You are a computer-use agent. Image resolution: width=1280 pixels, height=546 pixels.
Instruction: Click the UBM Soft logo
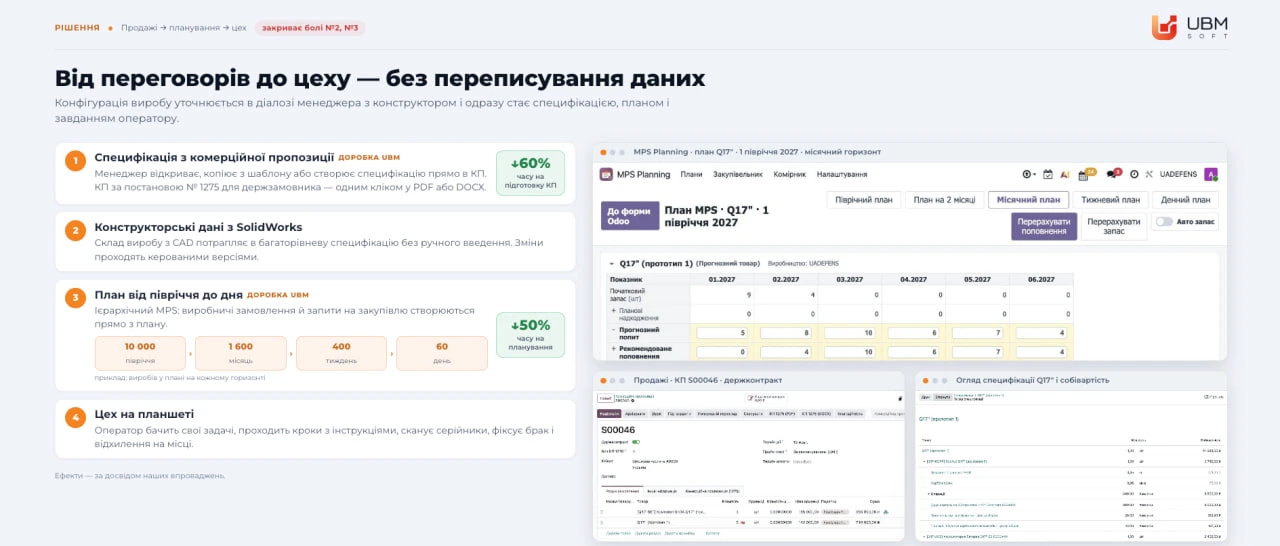(1189, 28)
